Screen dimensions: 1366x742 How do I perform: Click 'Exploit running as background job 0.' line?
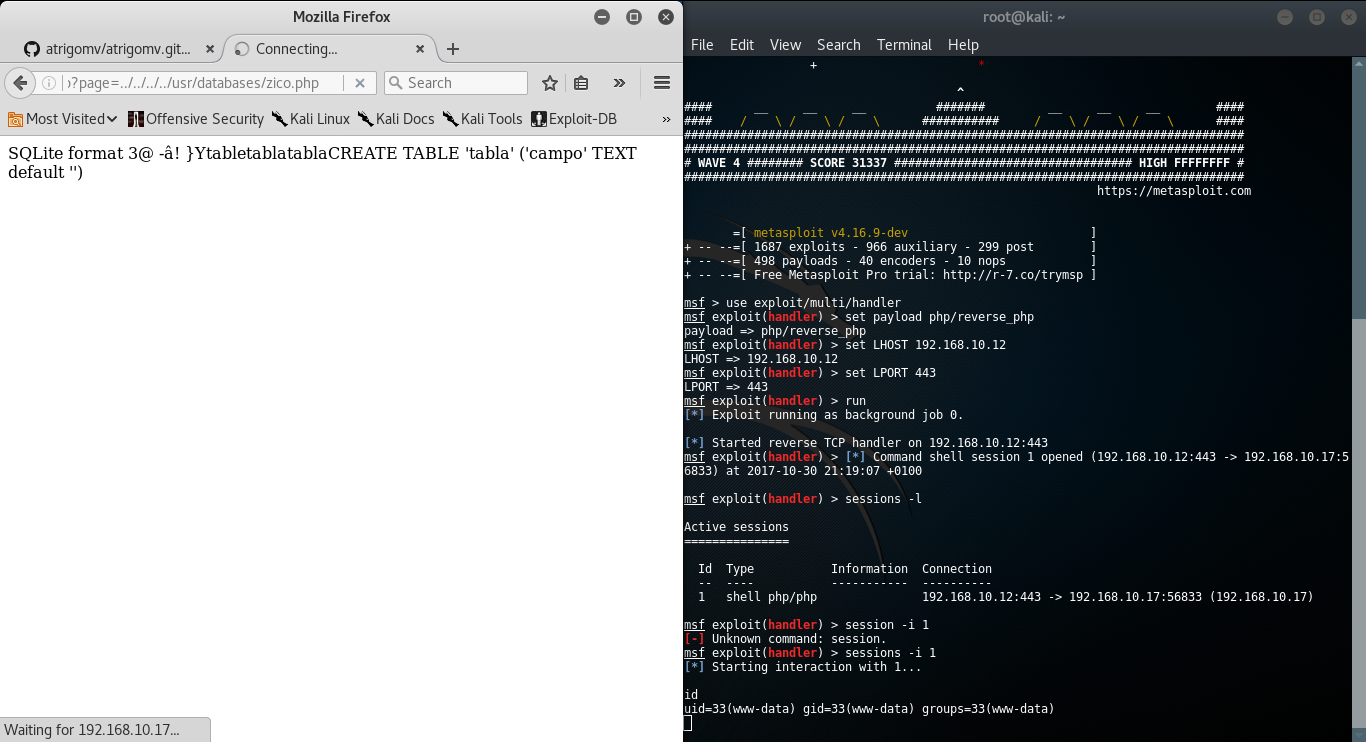(824, 415)
